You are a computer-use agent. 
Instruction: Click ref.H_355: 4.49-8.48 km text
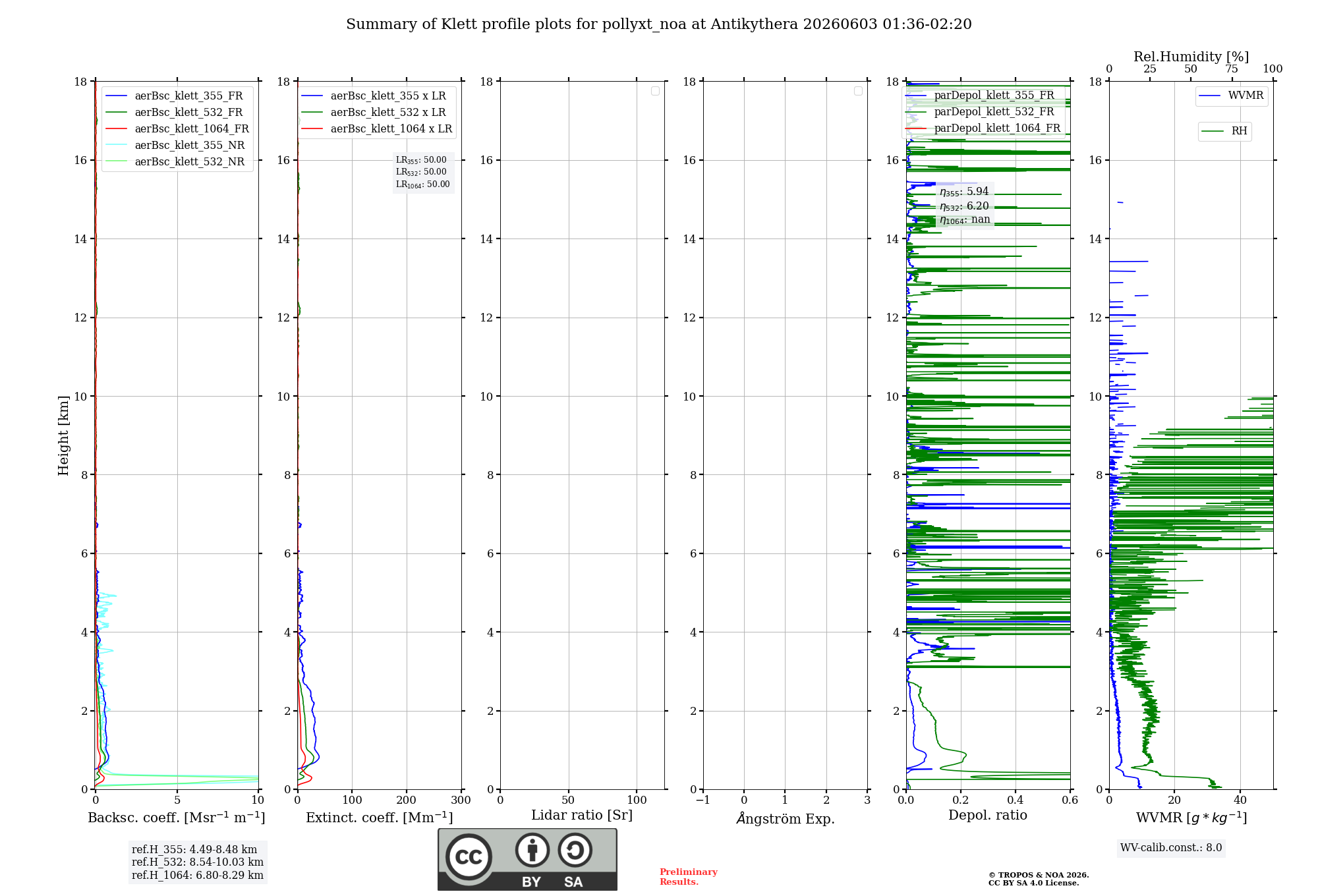194,850
